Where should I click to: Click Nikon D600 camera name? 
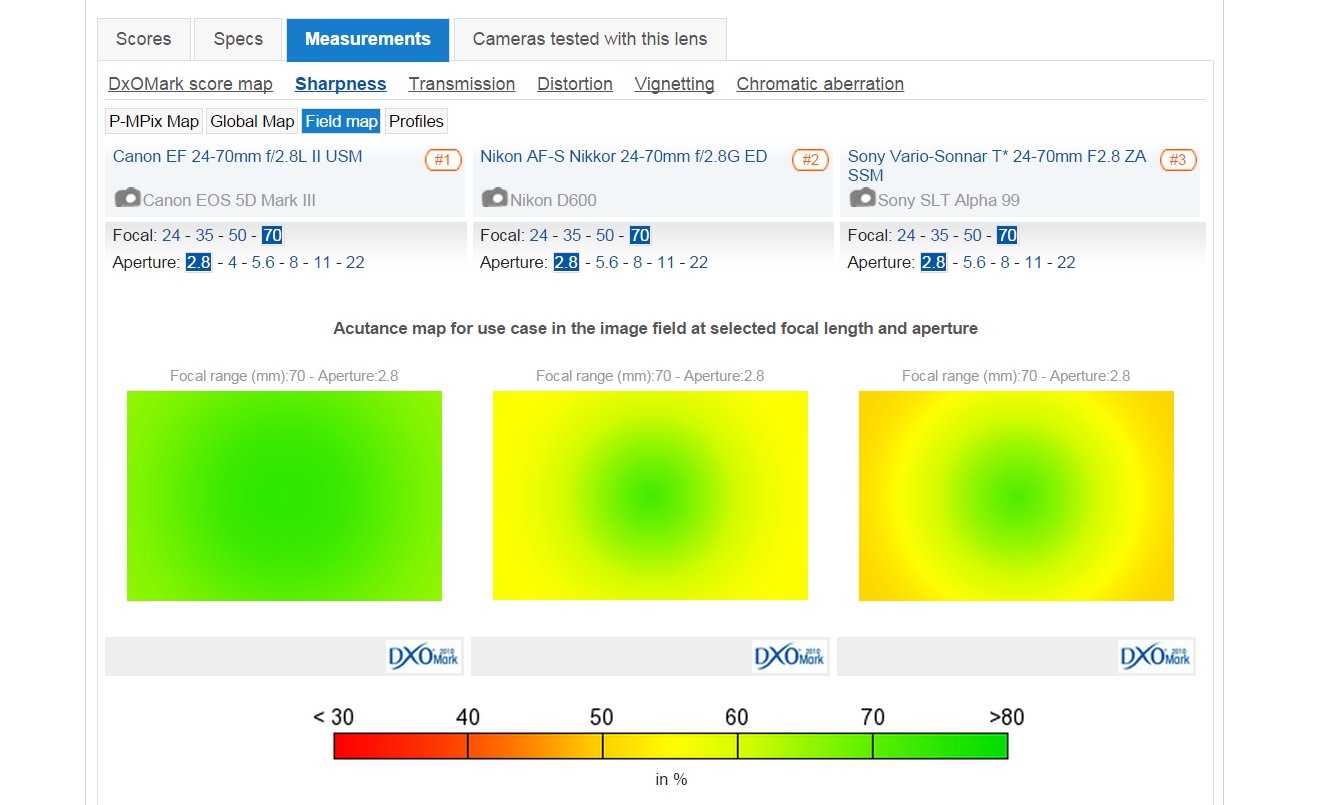pos(553,200)
